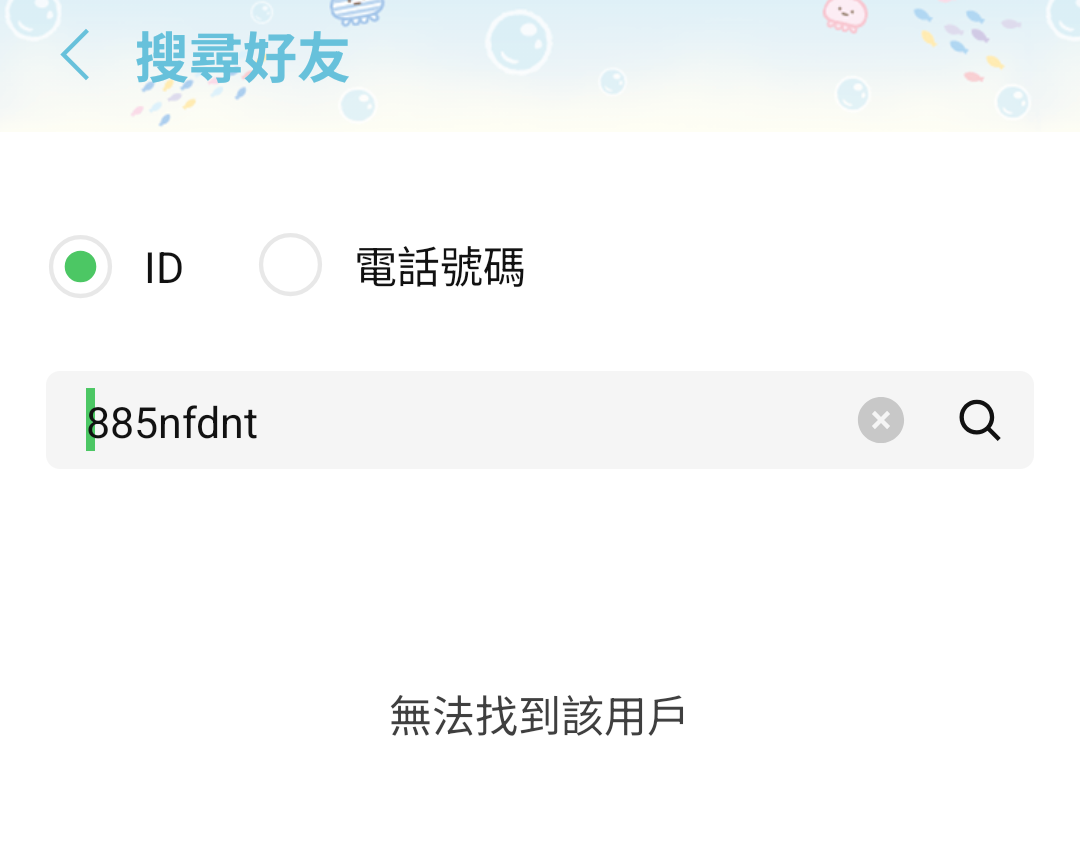Image resolution: width=1080 pixels, height=849 pixels.
Task: Tap the bubble below the pink jellyfish
Action: [853, 94]
